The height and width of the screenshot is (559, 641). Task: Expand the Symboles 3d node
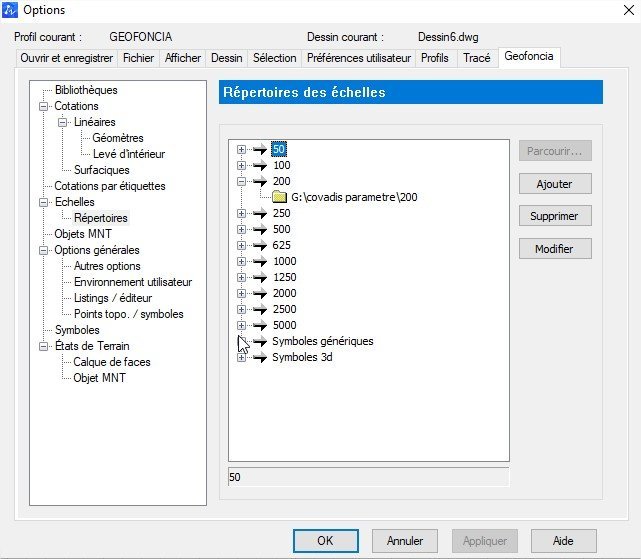click(241, 357)
